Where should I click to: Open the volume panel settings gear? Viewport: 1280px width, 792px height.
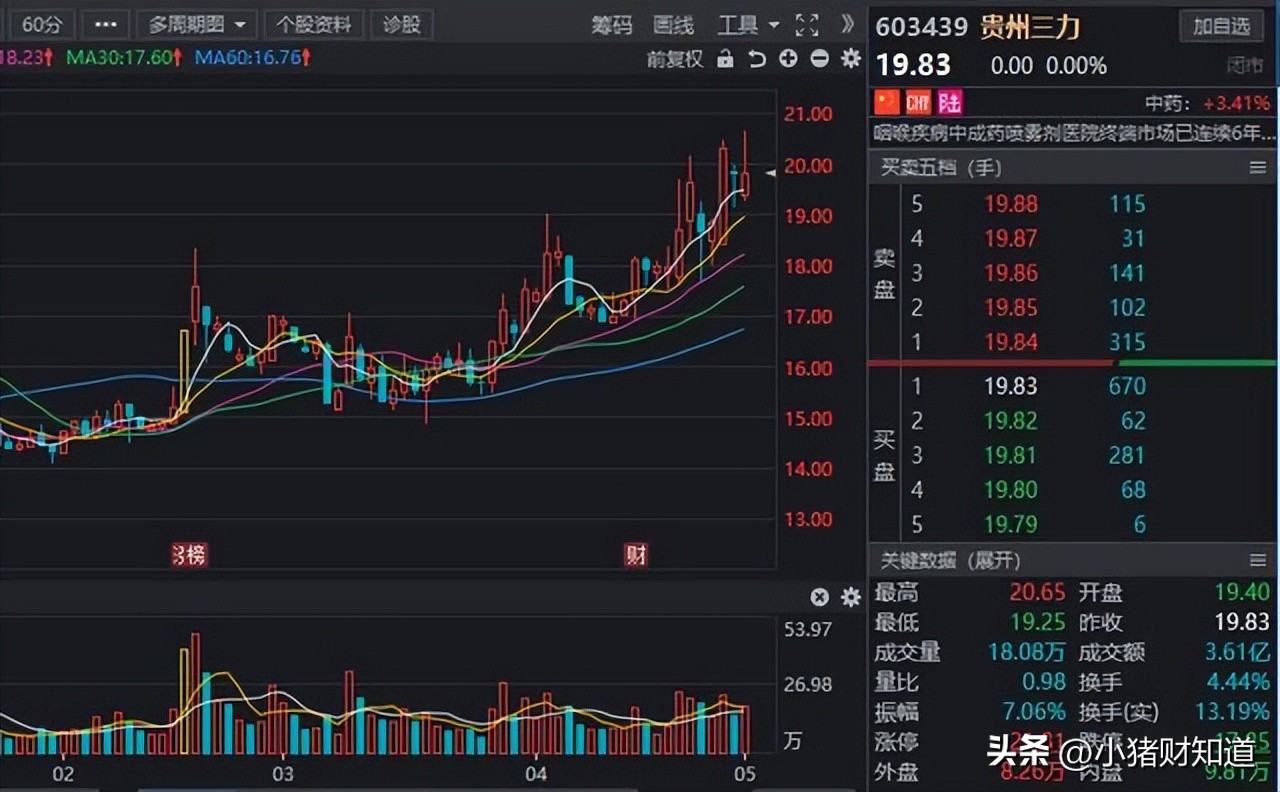(x=850, y=597)
